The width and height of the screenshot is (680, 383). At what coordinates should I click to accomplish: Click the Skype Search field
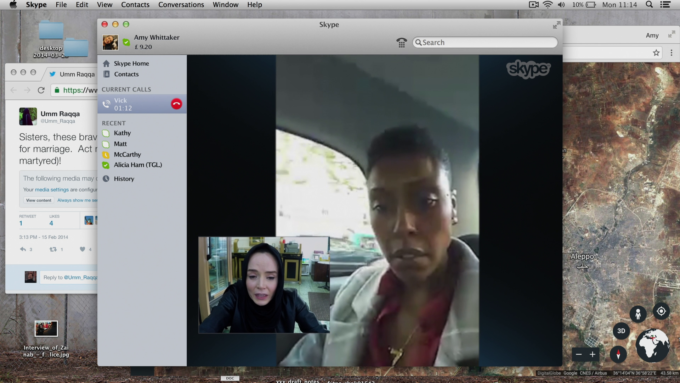[485, 42]
